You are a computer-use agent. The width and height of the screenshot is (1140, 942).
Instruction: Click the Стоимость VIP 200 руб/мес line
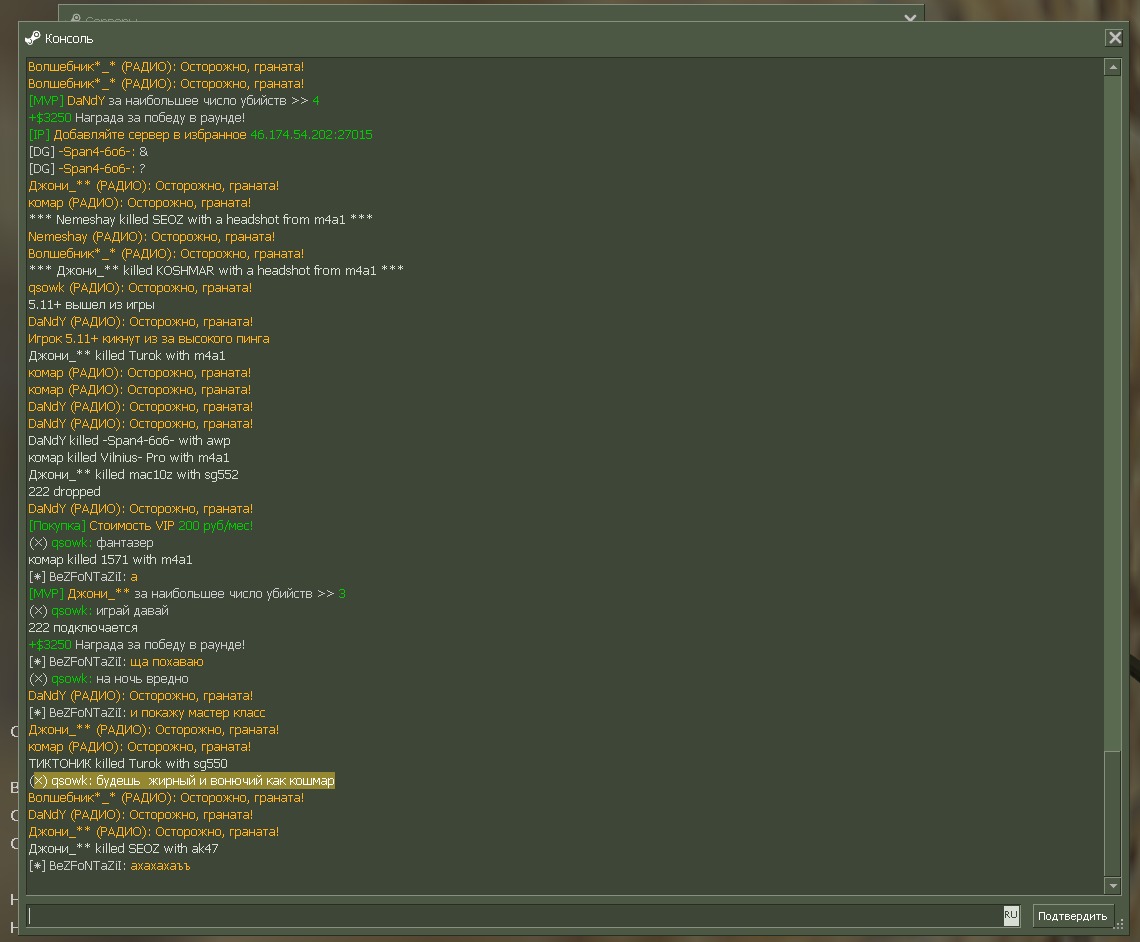coord(141,526)
